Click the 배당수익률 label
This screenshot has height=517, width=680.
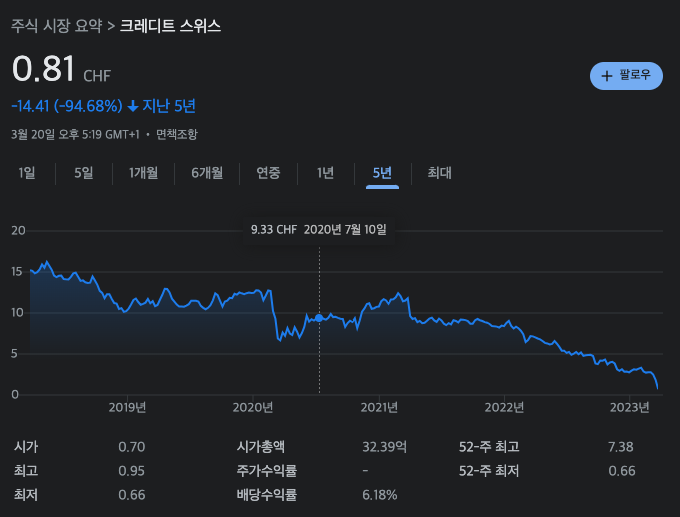click(x=267, y=495)
